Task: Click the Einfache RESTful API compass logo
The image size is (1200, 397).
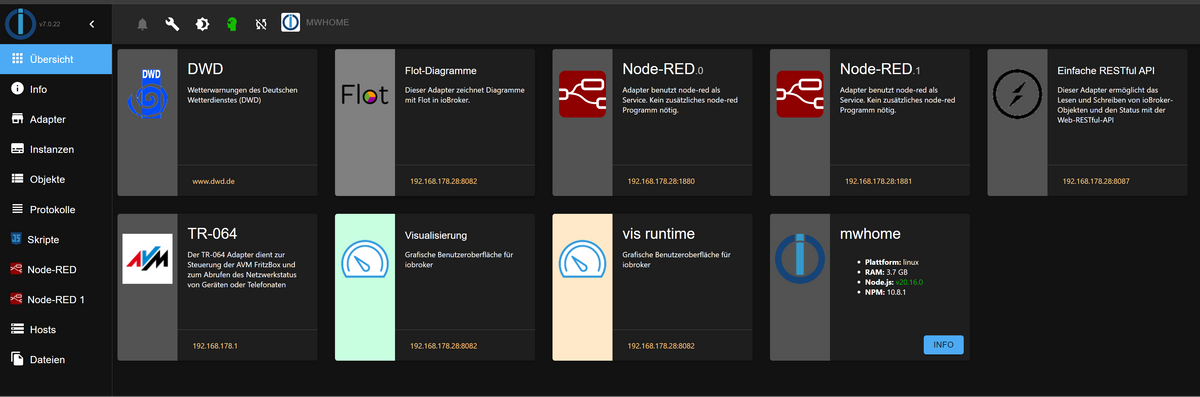Action: (x=1018, y=95)
